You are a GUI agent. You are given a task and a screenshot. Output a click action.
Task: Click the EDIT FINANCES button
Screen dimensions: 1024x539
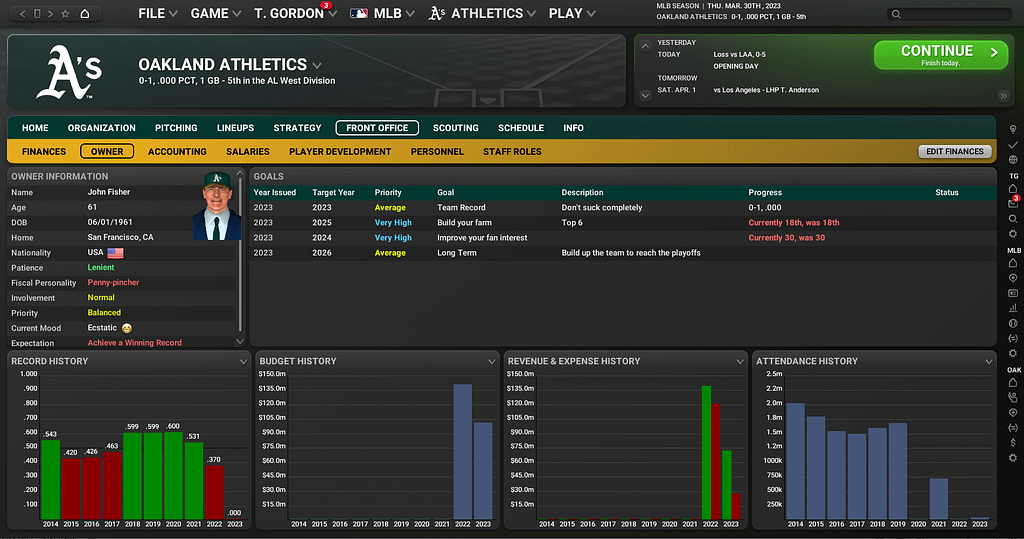(954, 152)
